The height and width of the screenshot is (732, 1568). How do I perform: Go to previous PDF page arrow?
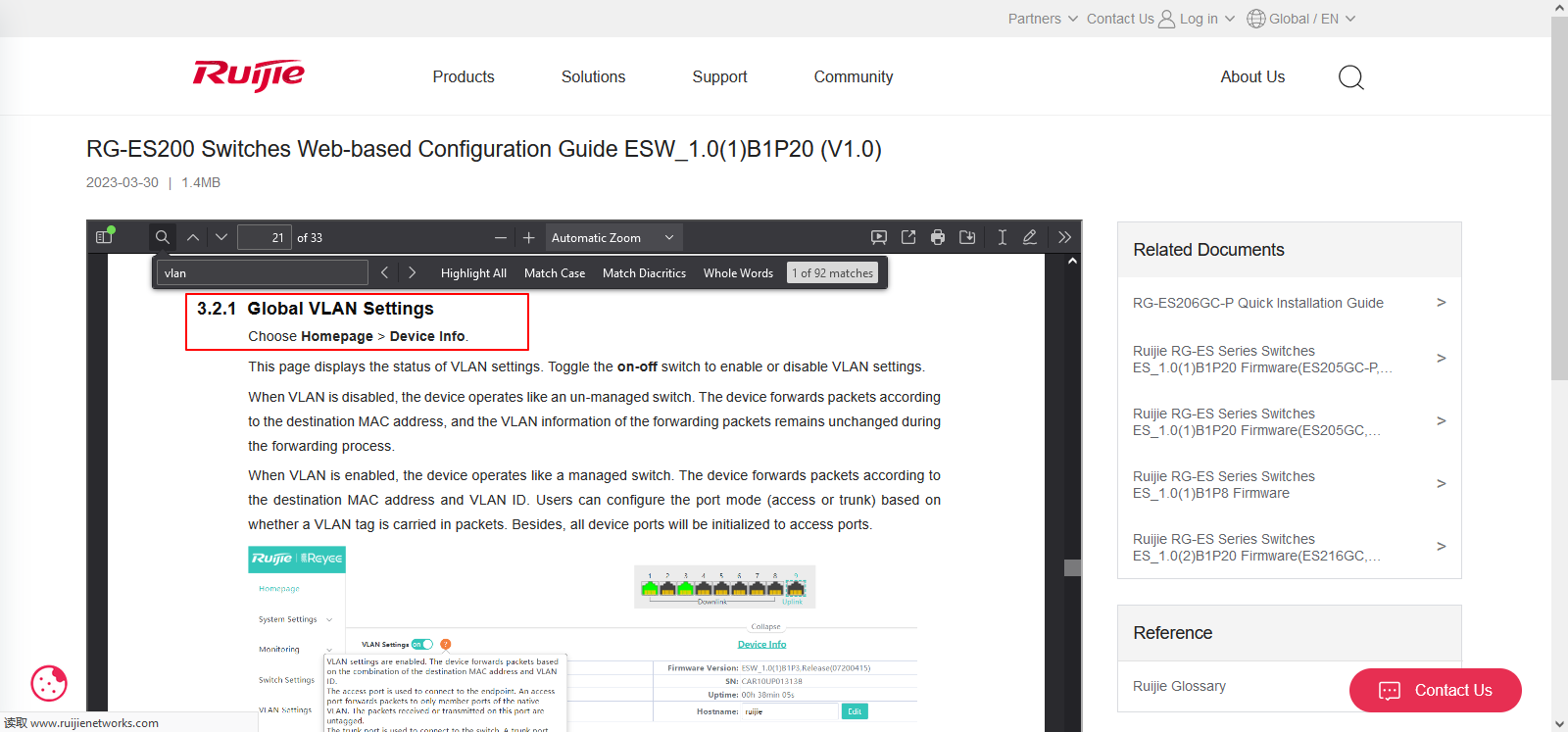coord(193,237)
